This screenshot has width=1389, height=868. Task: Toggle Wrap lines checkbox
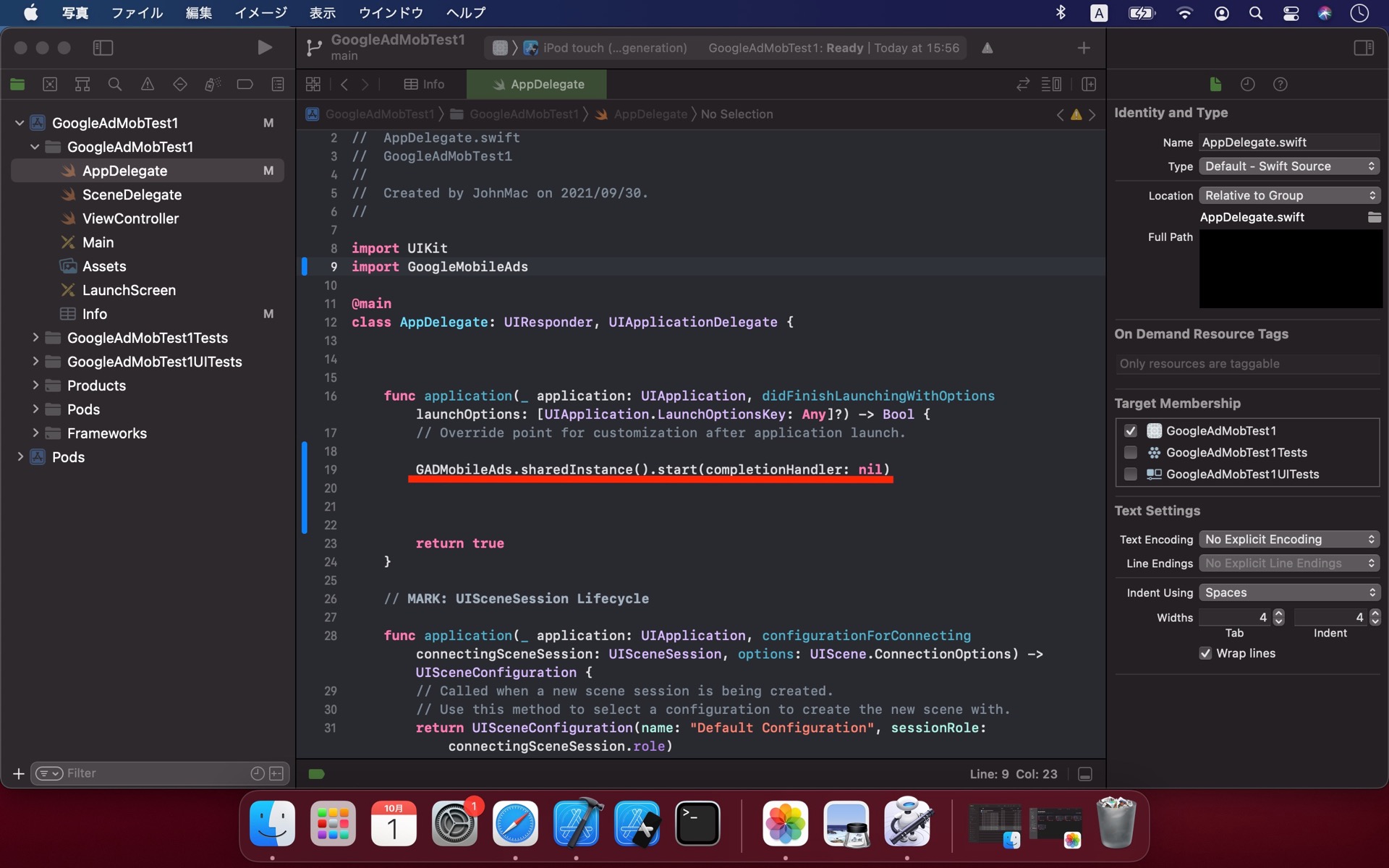point(1205,653)
